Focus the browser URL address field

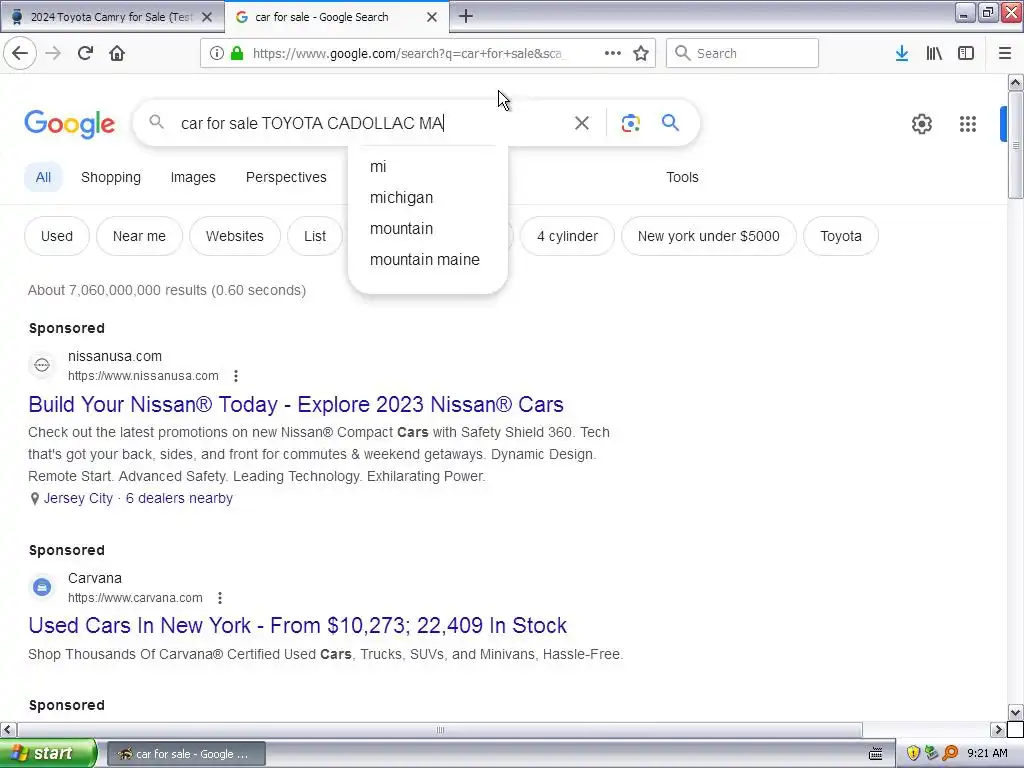click(x=406, y=53)
